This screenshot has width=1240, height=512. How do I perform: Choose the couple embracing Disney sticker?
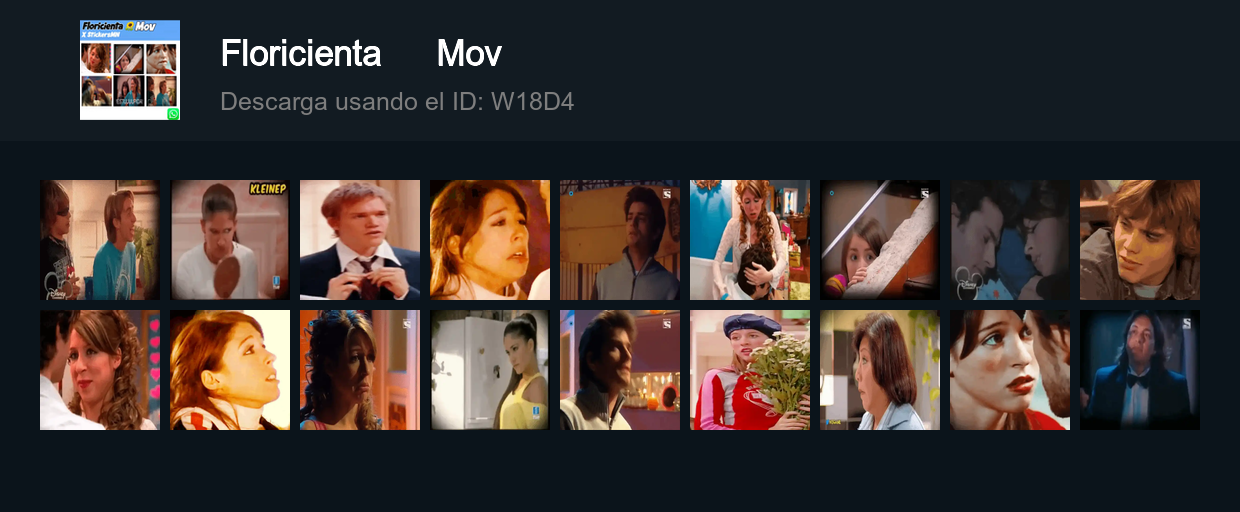click(1010, 240)
